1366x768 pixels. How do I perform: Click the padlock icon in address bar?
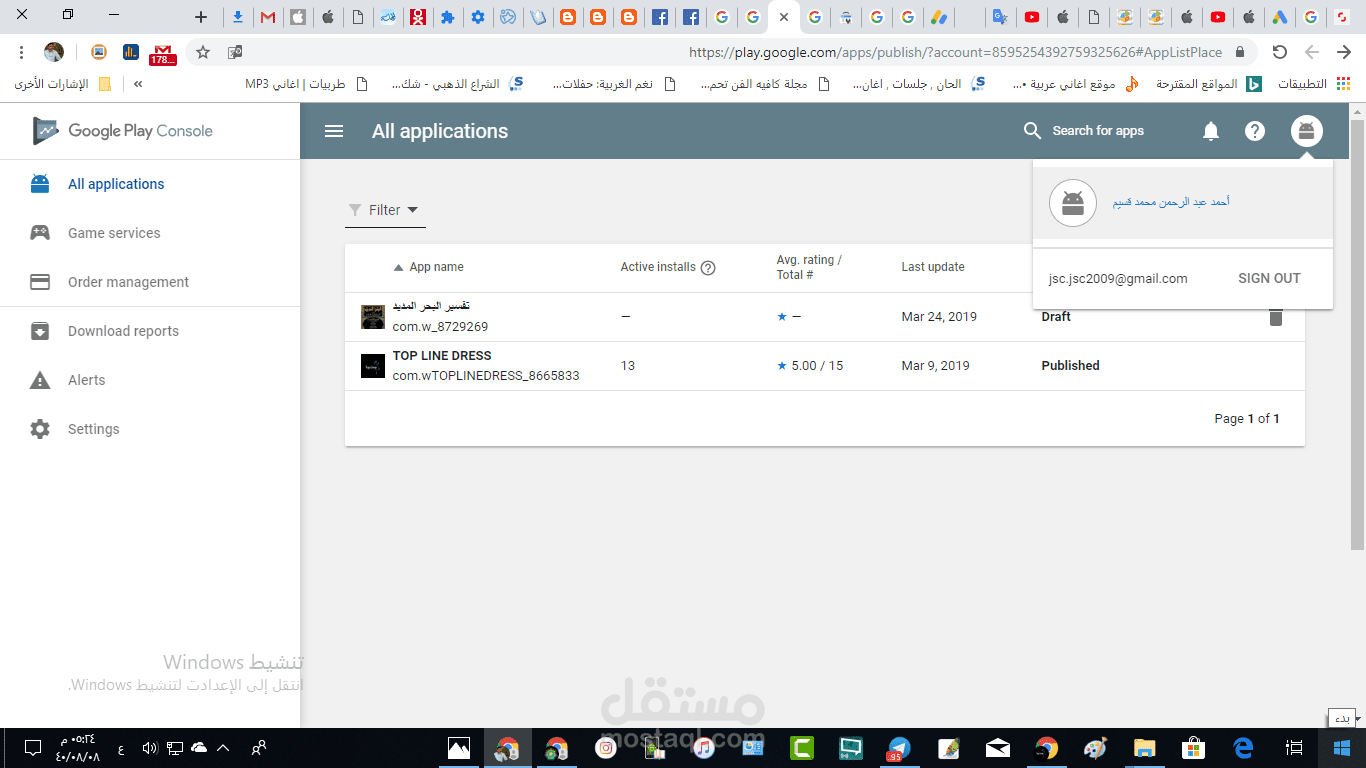[1240, 52]
